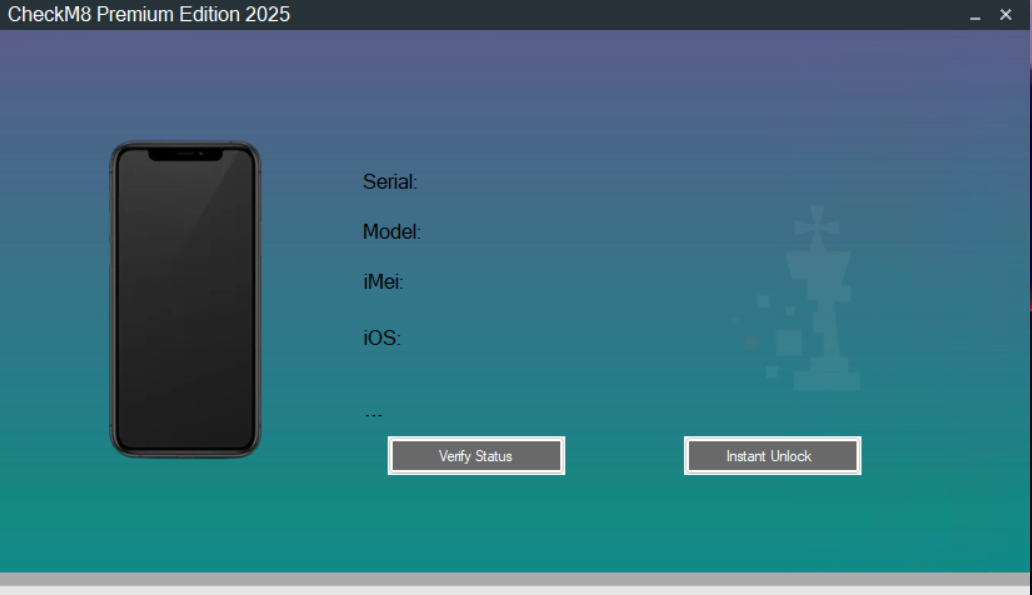This screenshot has width=1032, height=595.
Task: Select the iMei label
Action: pos(383,283)
